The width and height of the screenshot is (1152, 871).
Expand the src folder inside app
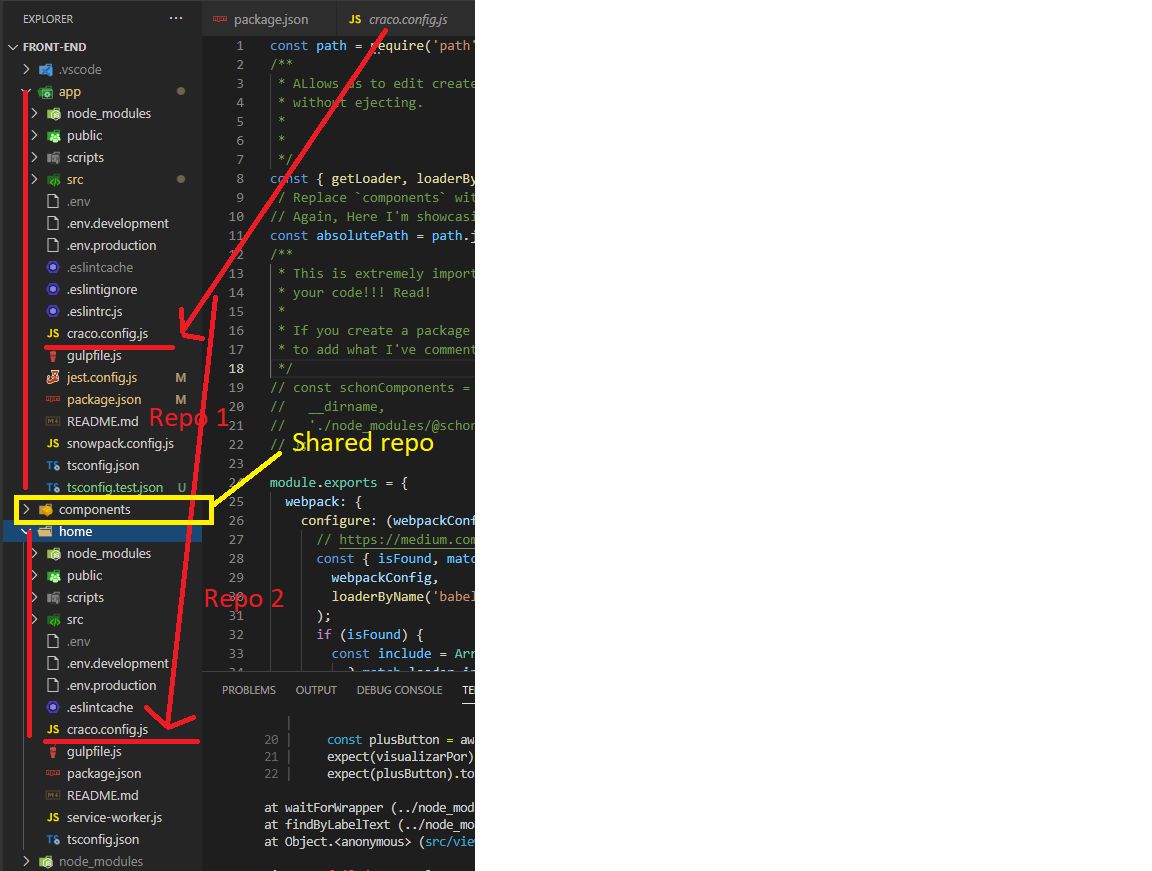(35, 179)
